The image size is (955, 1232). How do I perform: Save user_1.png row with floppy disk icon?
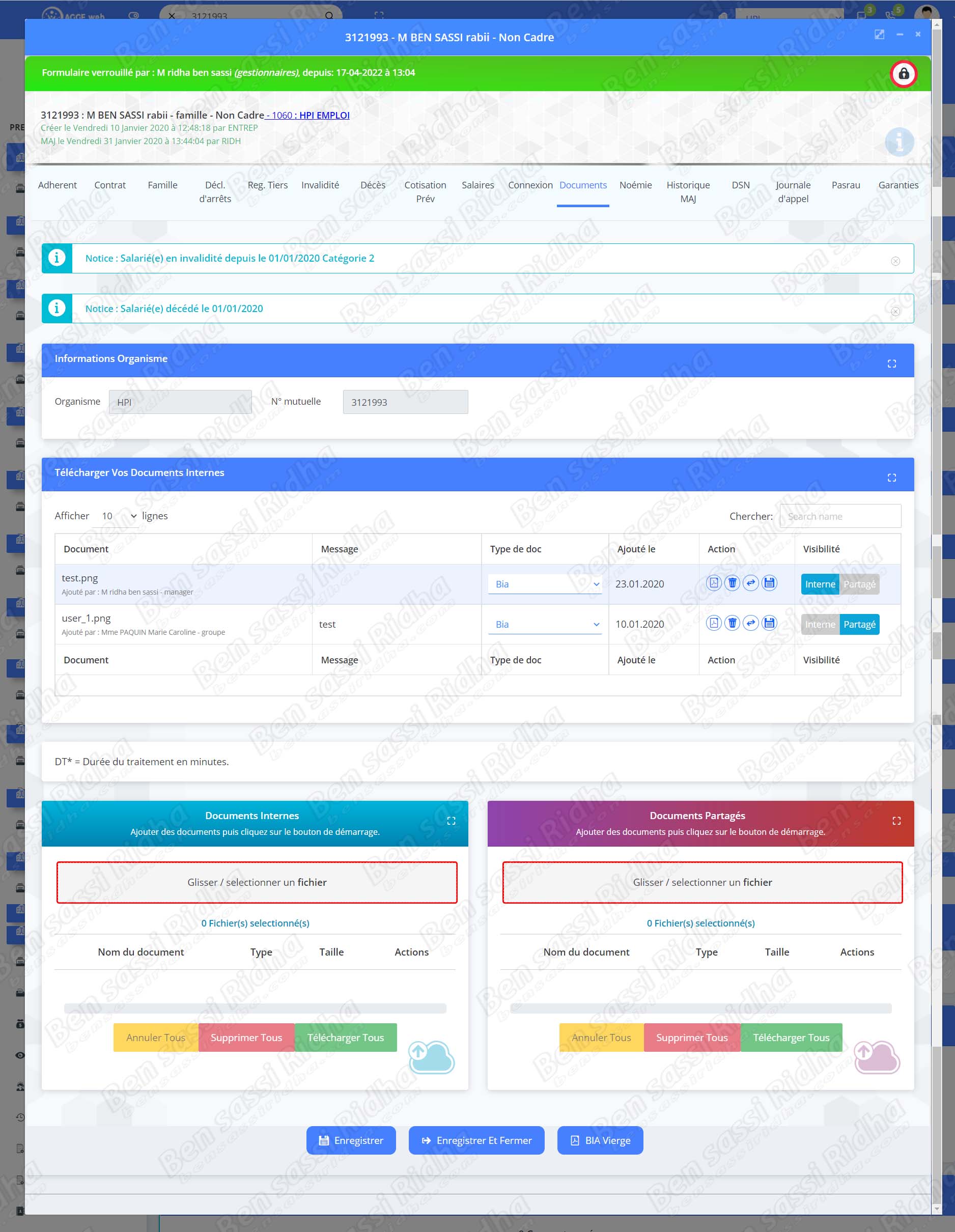tap(769, 623)
